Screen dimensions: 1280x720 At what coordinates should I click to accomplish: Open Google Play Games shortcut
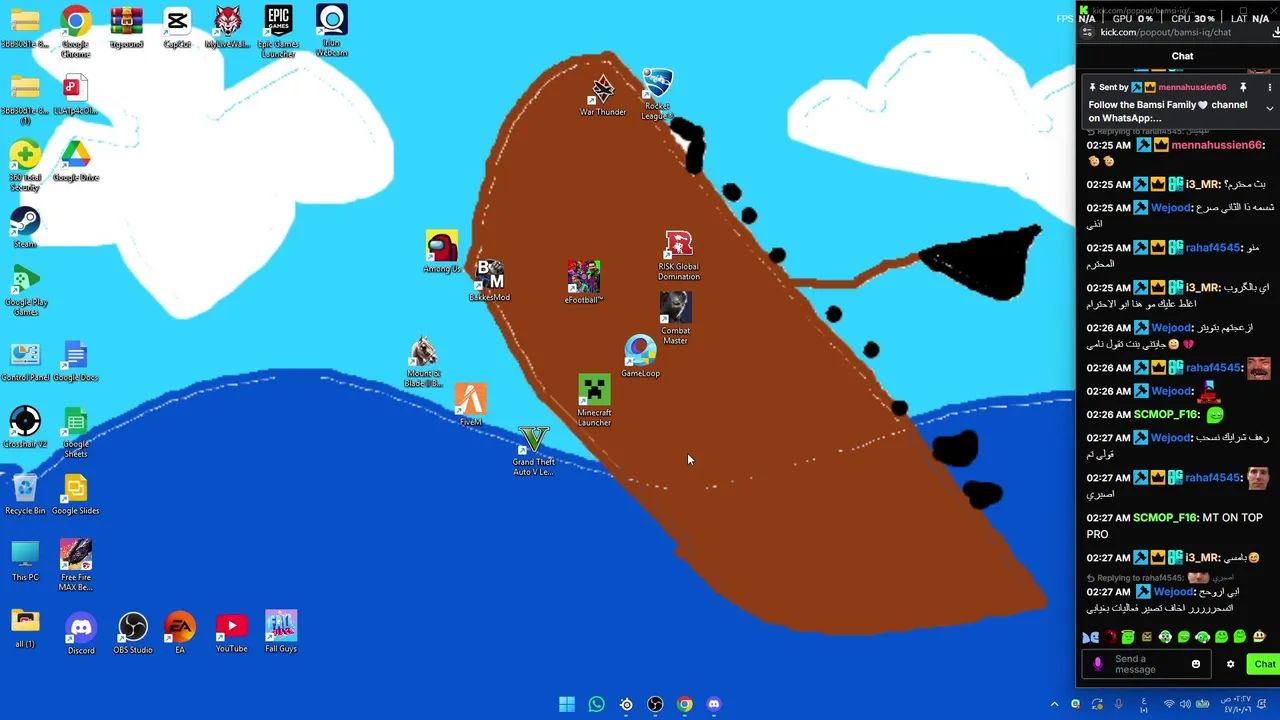point(26,291)
